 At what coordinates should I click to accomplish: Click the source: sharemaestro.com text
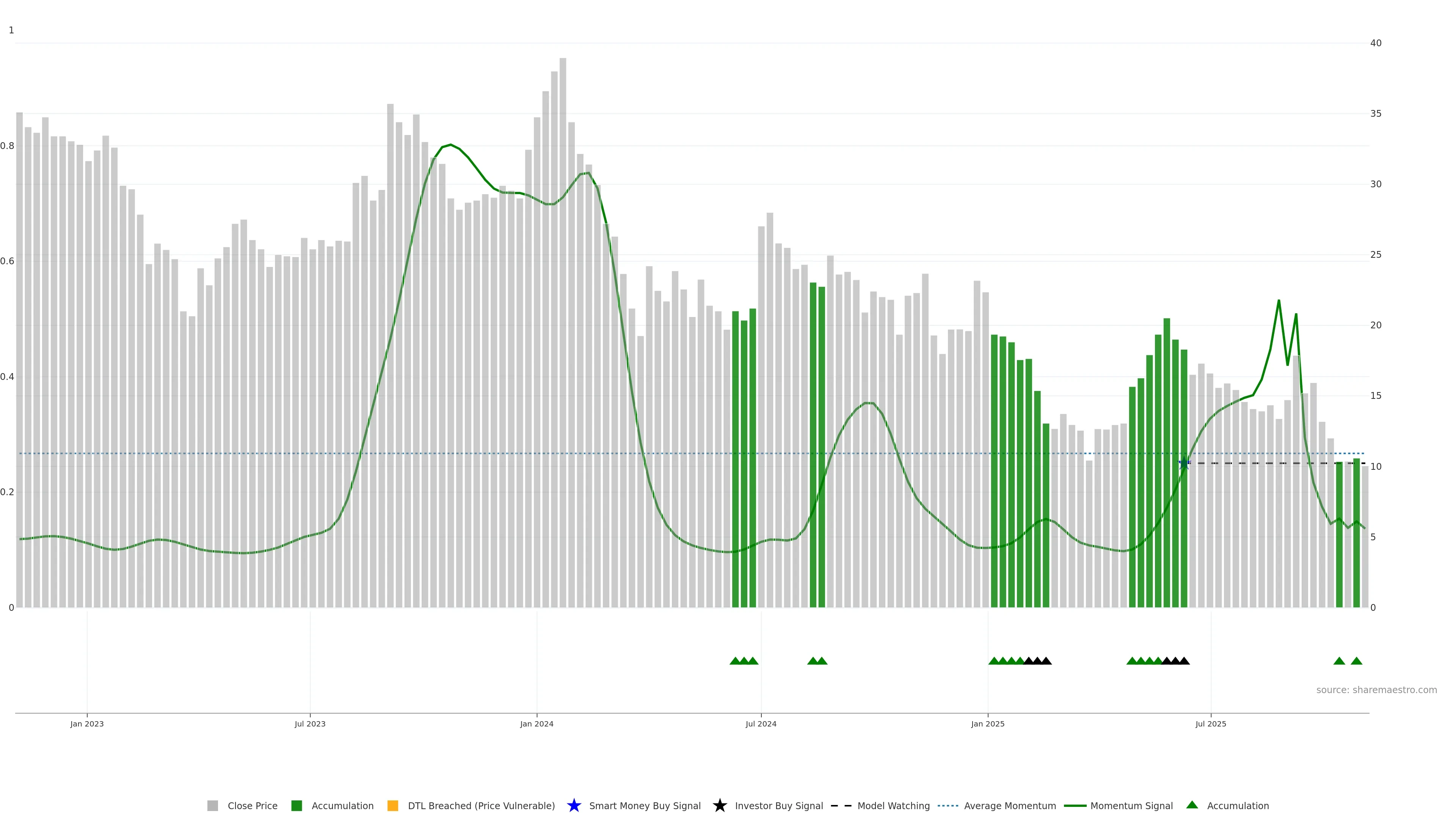1376,690
